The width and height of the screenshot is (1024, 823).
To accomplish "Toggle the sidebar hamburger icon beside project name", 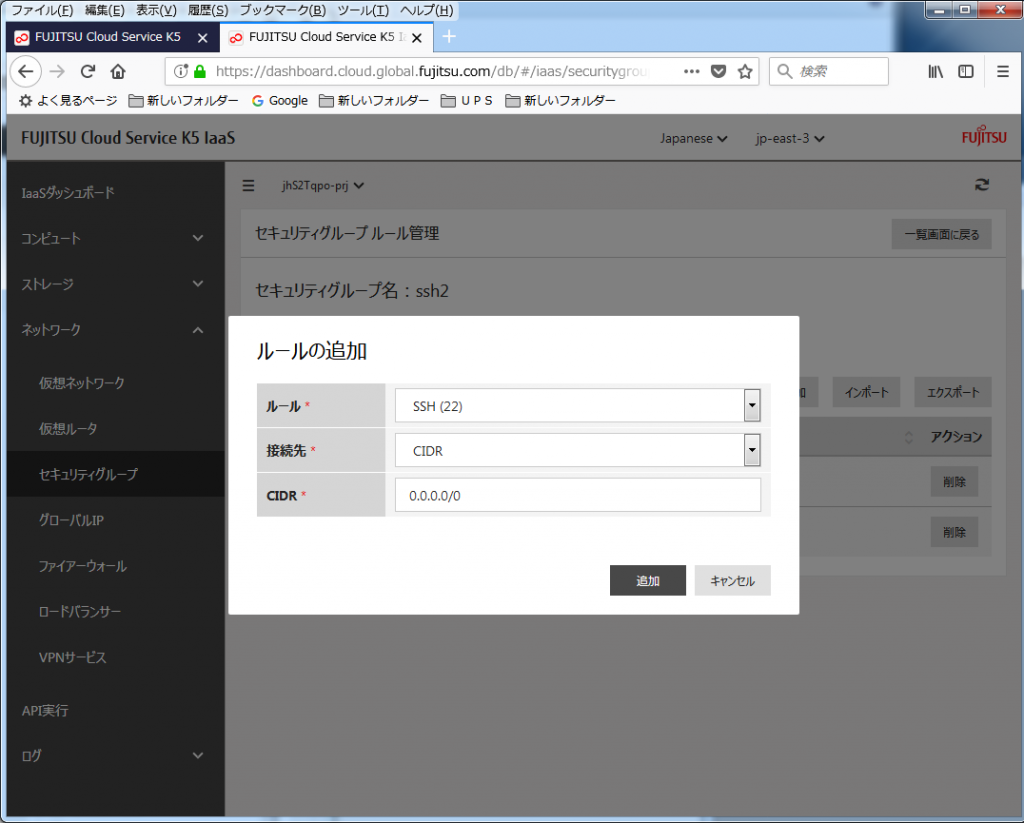I will [x=248, y=186].
